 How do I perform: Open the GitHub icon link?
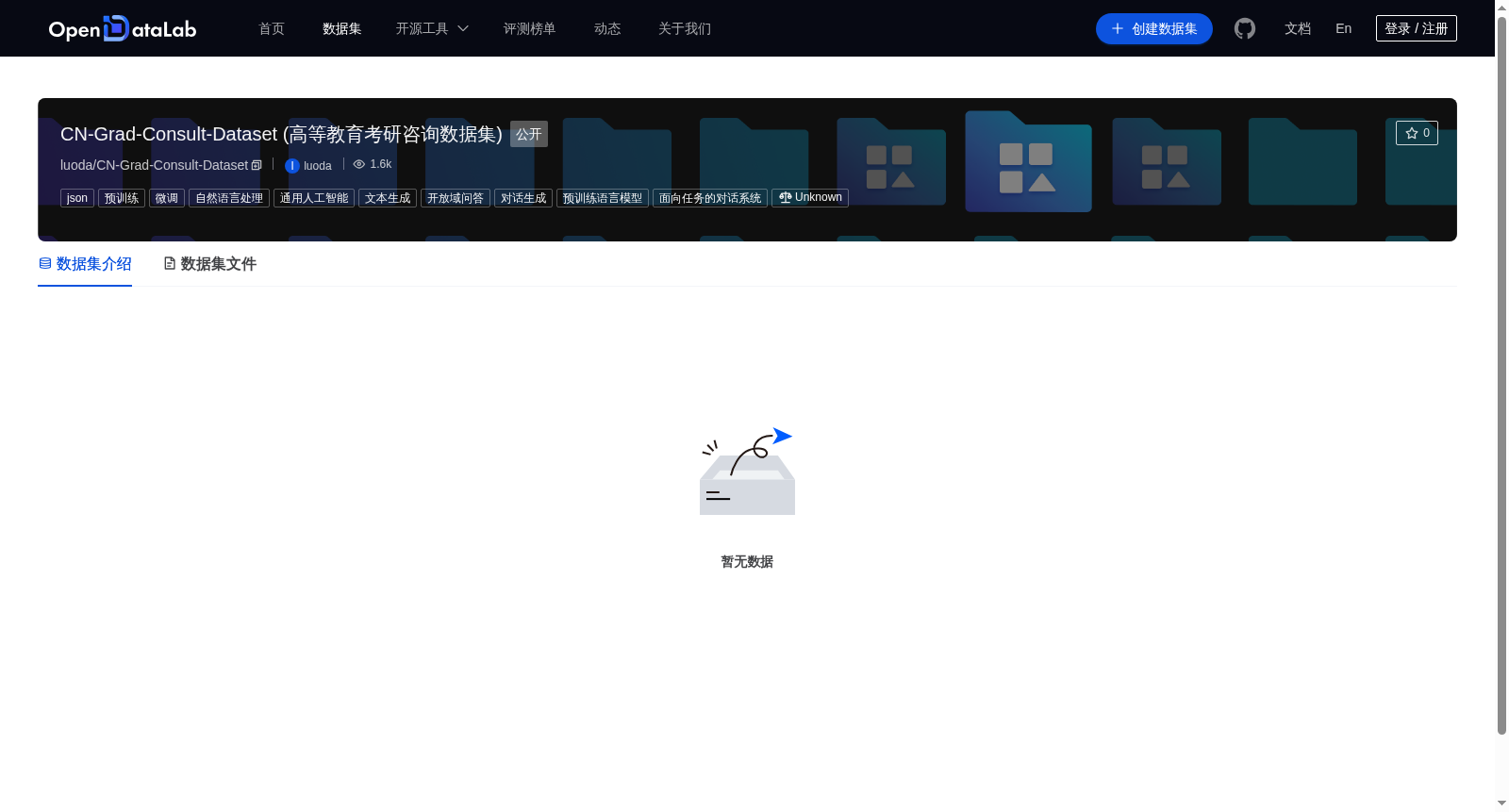[1245, 28]
